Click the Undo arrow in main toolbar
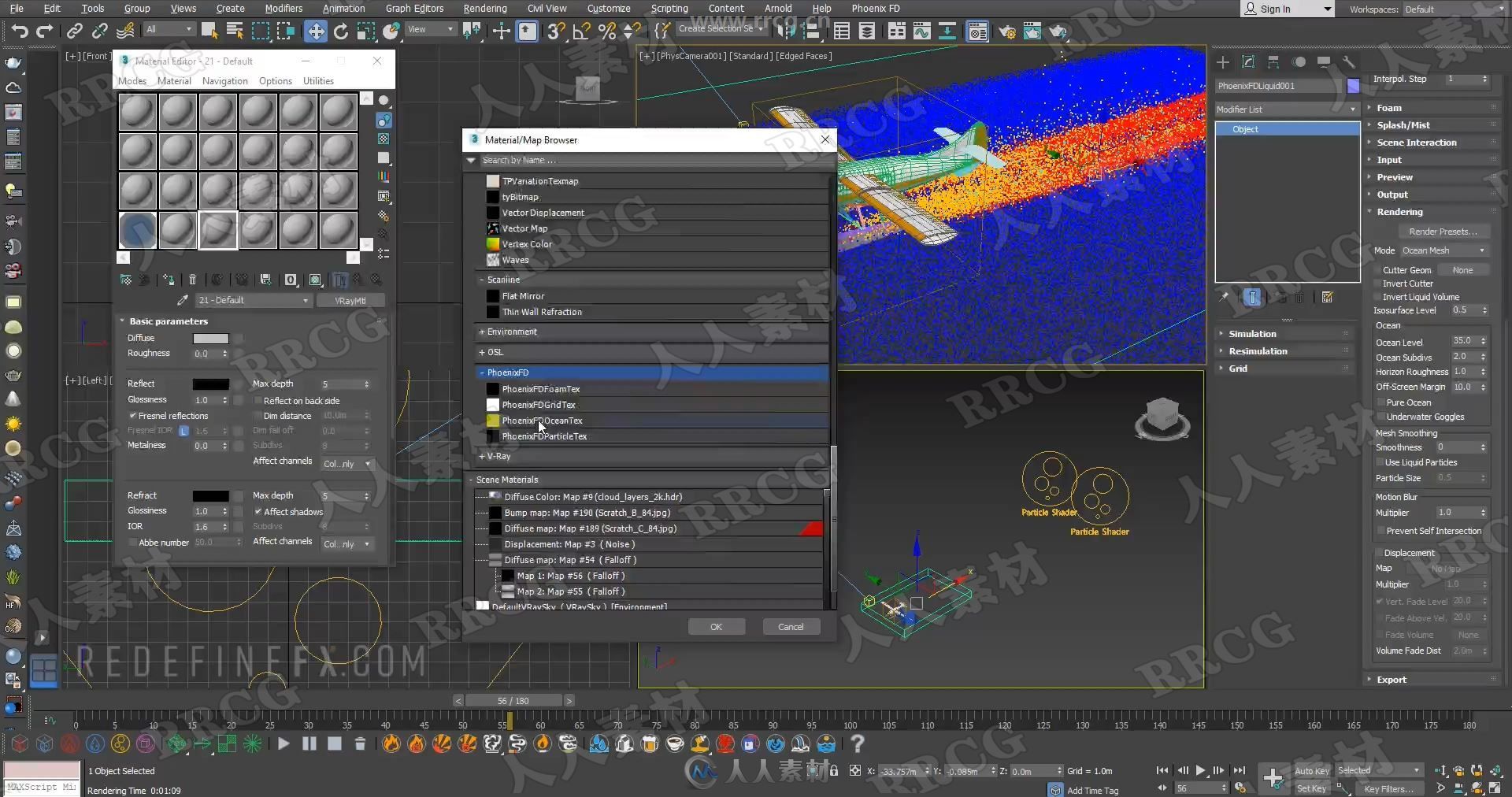Screen dimensions: 1512x797 coord(20,31)
